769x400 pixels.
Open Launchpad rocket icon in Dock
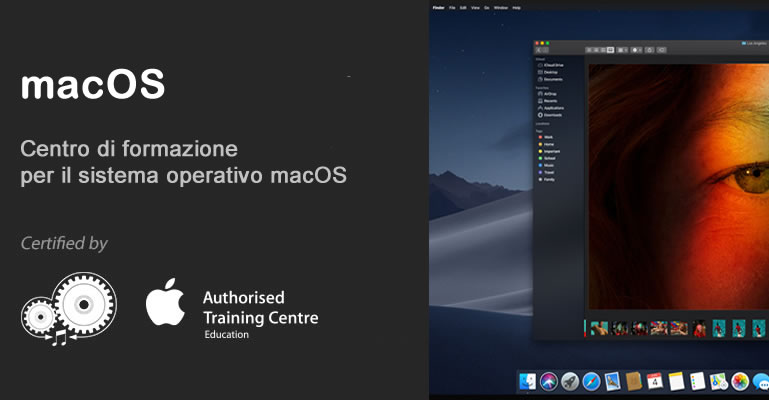click(x=570, y=381)
